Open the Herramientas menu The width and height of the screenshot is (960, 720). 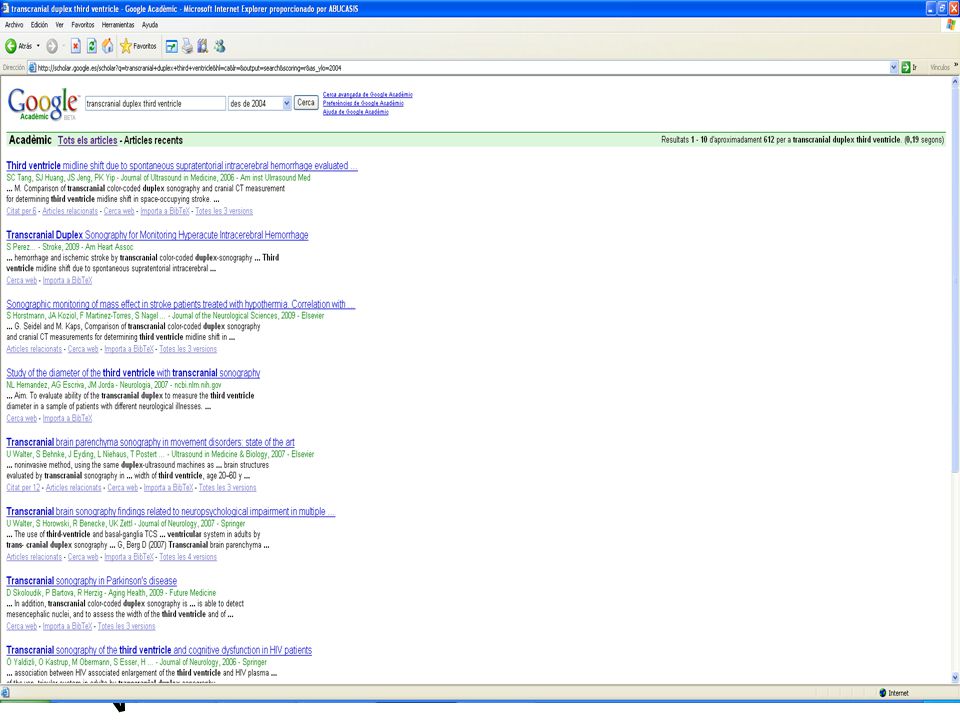point(118,25)
